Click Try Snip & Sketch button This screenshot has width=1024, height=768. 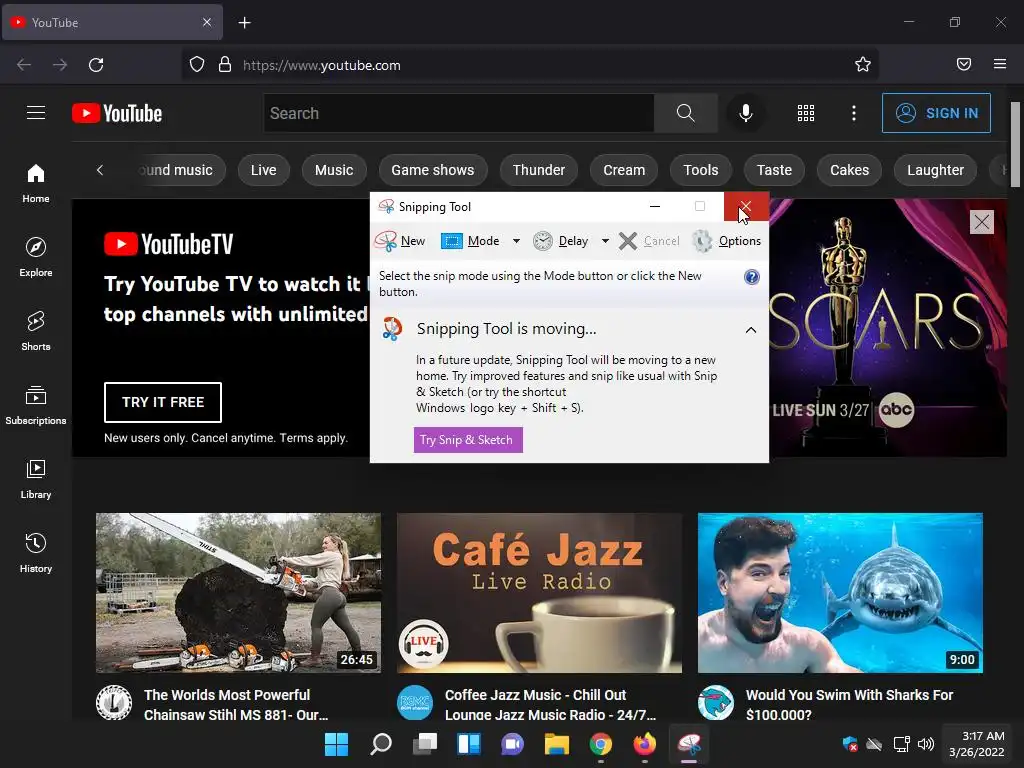[468, 440]
